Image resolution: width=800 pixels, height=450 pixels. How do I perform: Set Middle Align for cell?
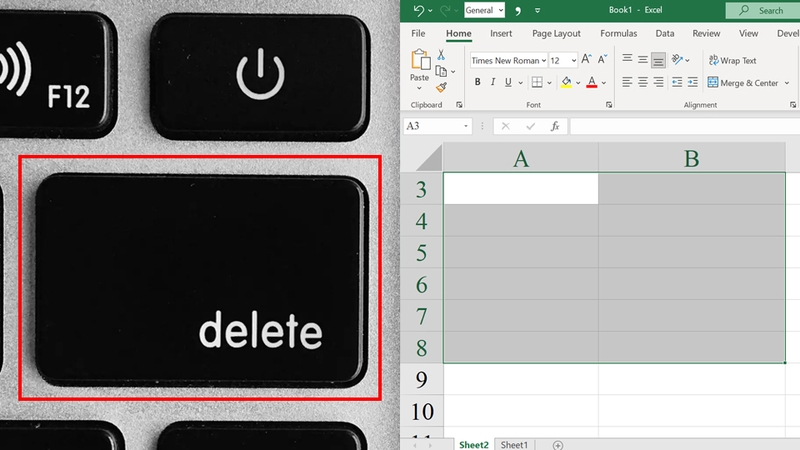pos(643,60)
